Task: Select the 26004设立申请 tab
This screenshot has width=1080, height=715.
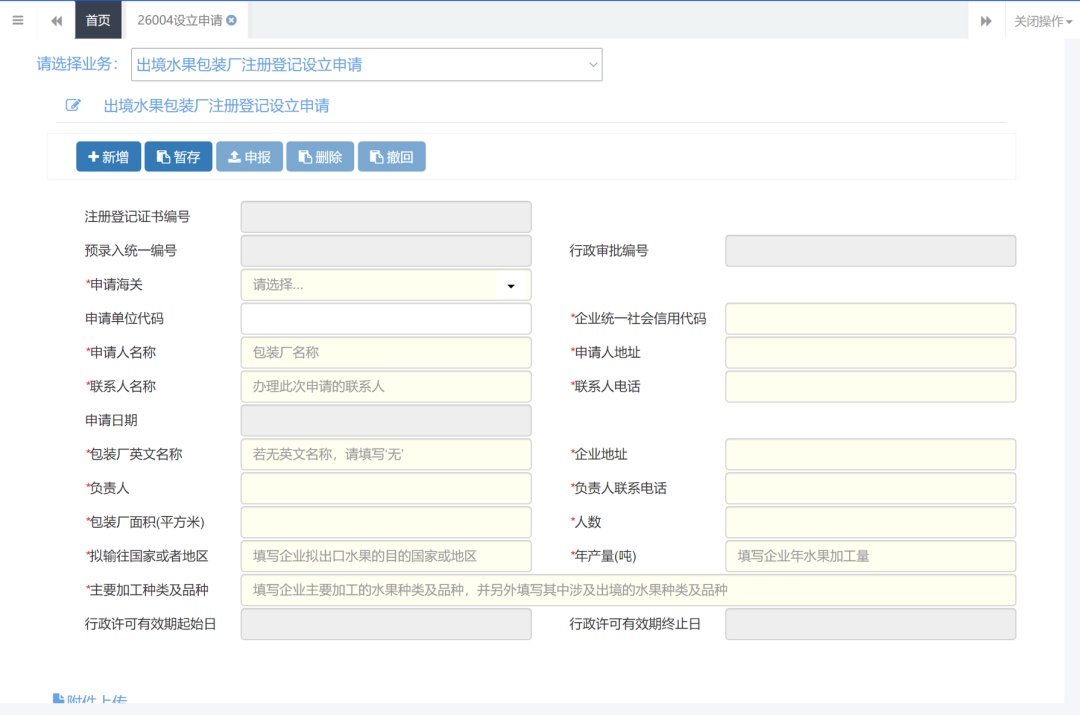Action: [x=179, y=20]
